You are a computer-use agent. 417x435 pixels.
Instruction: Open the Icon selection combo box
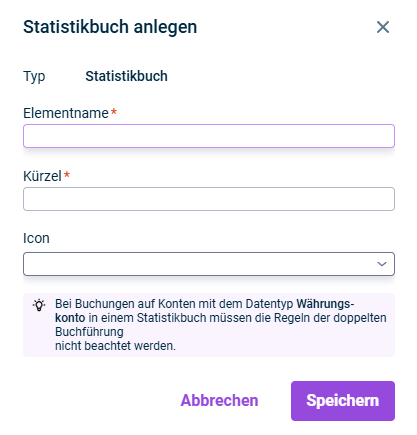coord(209,264)
